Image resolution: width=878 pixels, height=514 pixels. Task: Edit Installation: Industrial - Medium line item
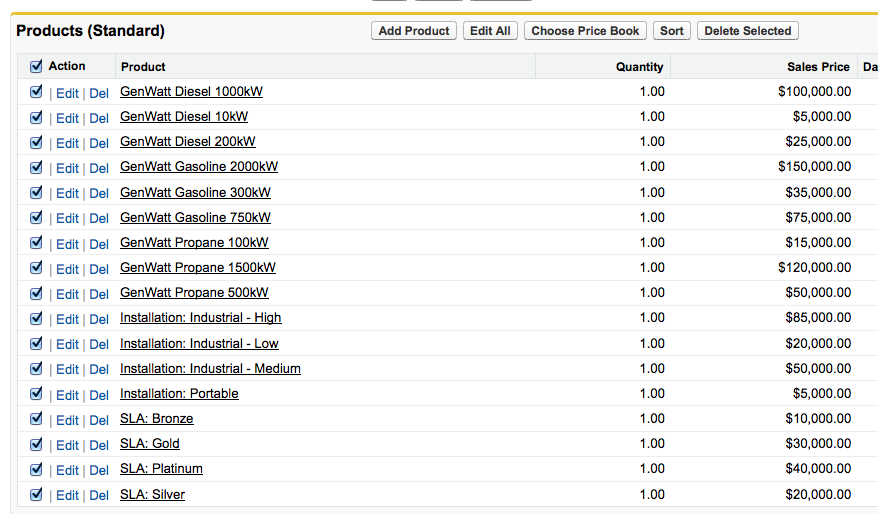point(67,370)
